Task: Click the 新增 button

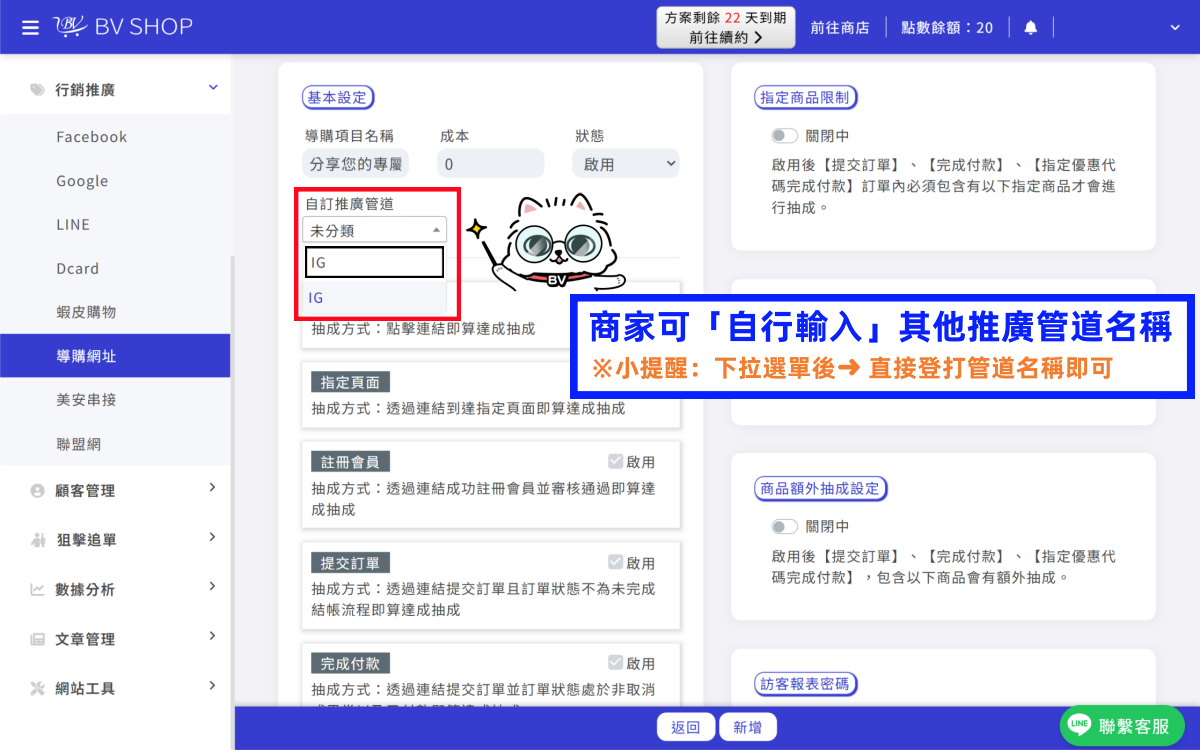Action: (x=747, y=727)
